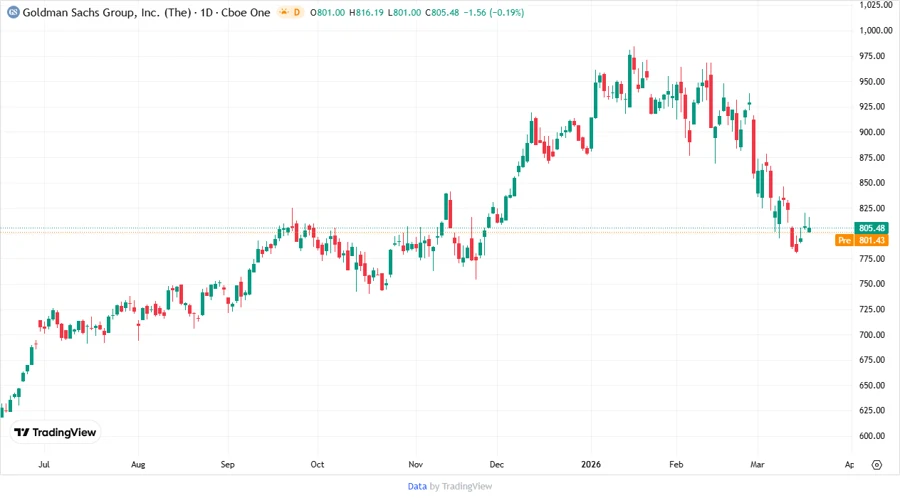Click the 975.00 price axis label
Viewport: 900px width, 498px height.
[872, 56]
